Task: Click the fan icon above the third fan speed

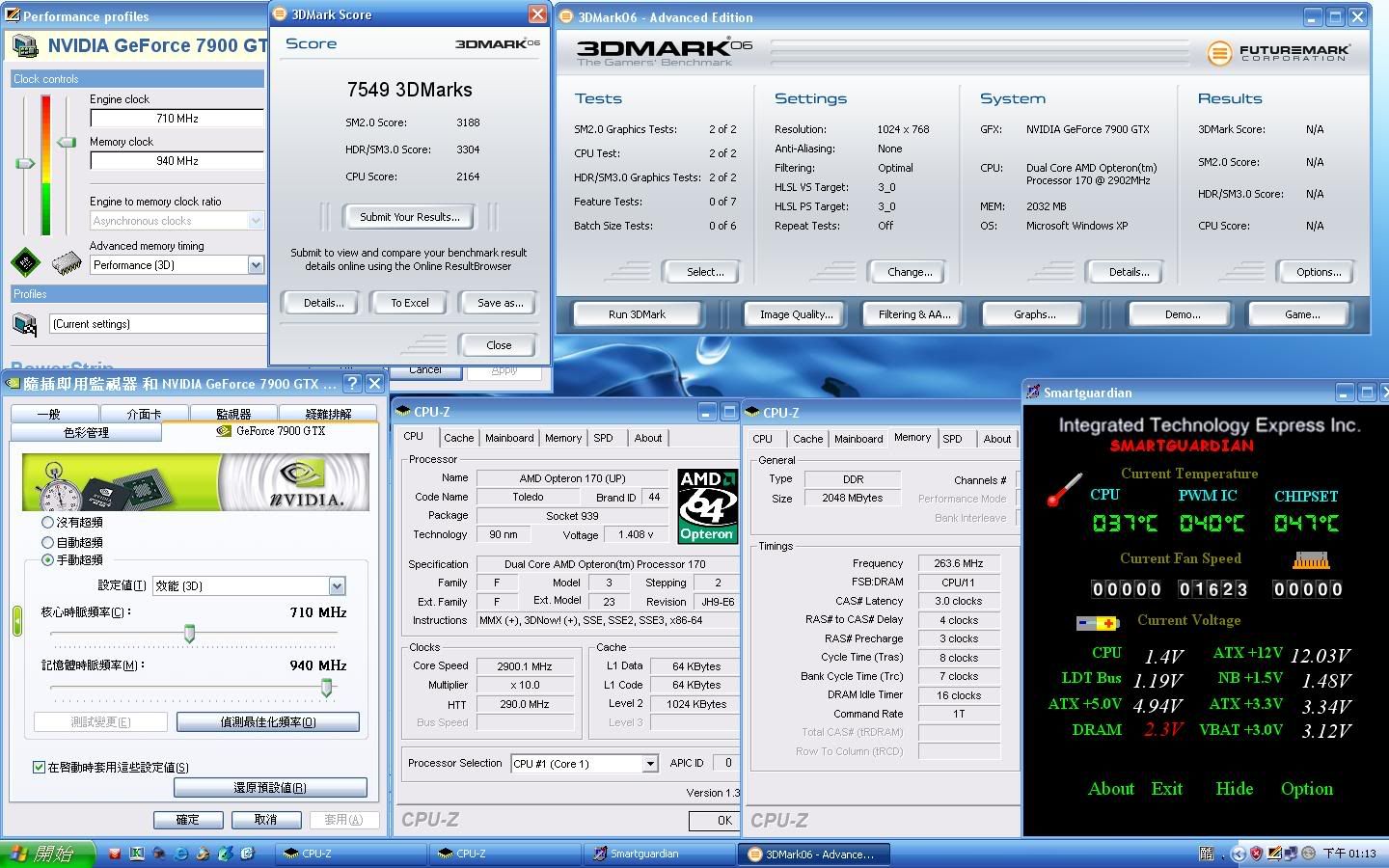Action: coord(1311,560)
